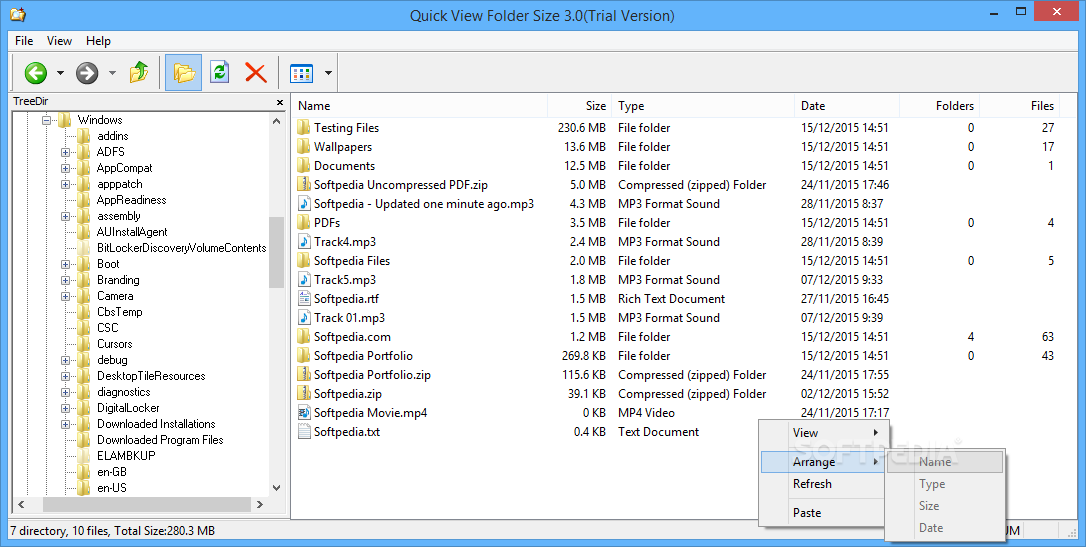Sort by the Type column header
Screen dimensions: 1086x547
(703, 106)
